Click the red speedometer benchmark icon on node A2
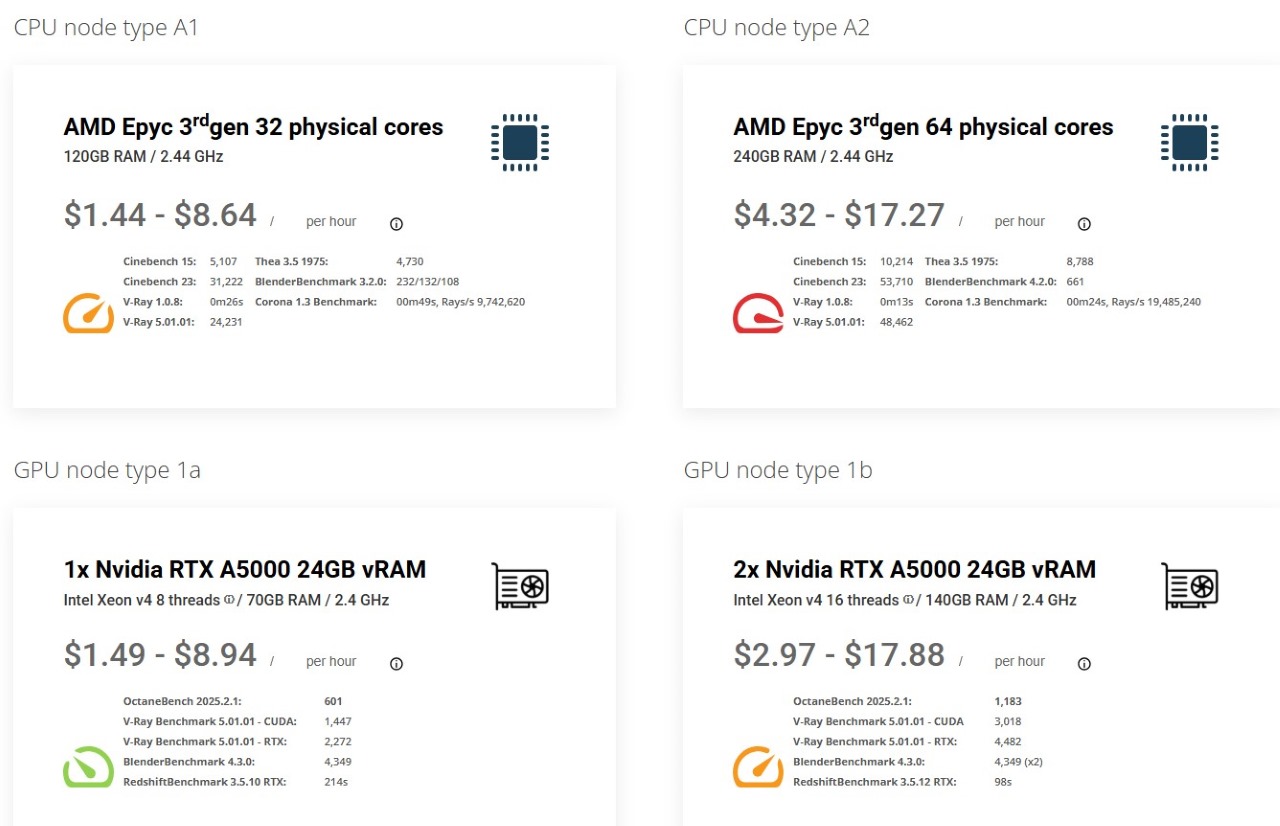This screenshot has height=826, width=1280. (x=758, y=313)
